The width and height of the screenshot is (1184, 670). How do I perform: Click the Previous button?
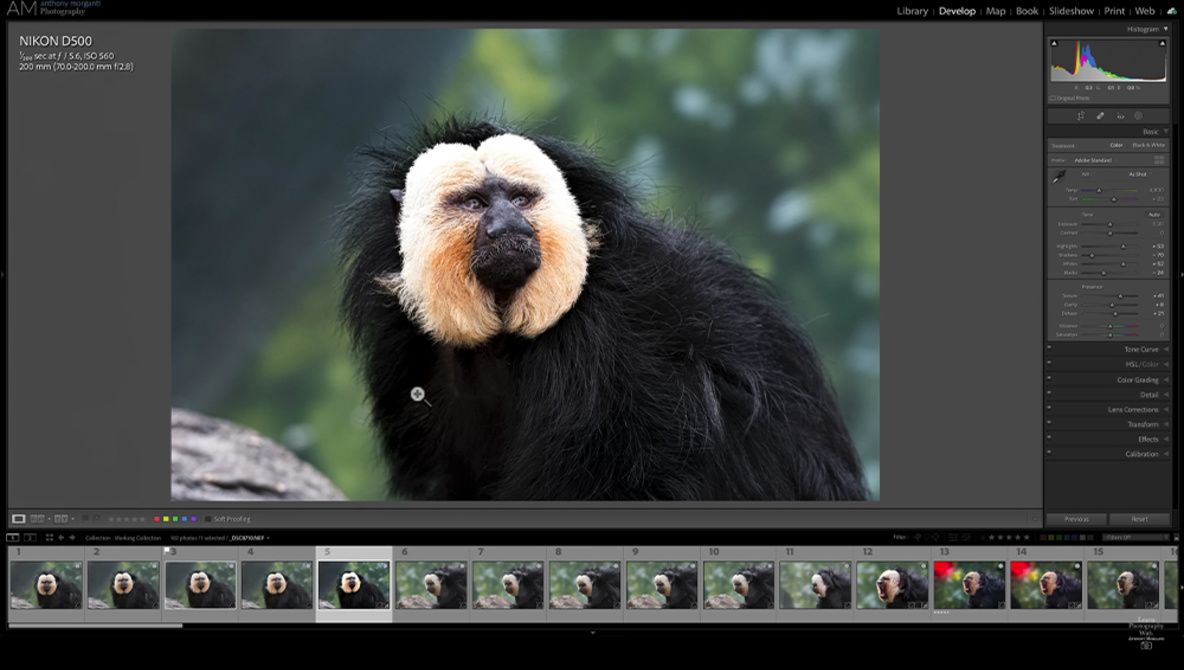point(1076,519)
